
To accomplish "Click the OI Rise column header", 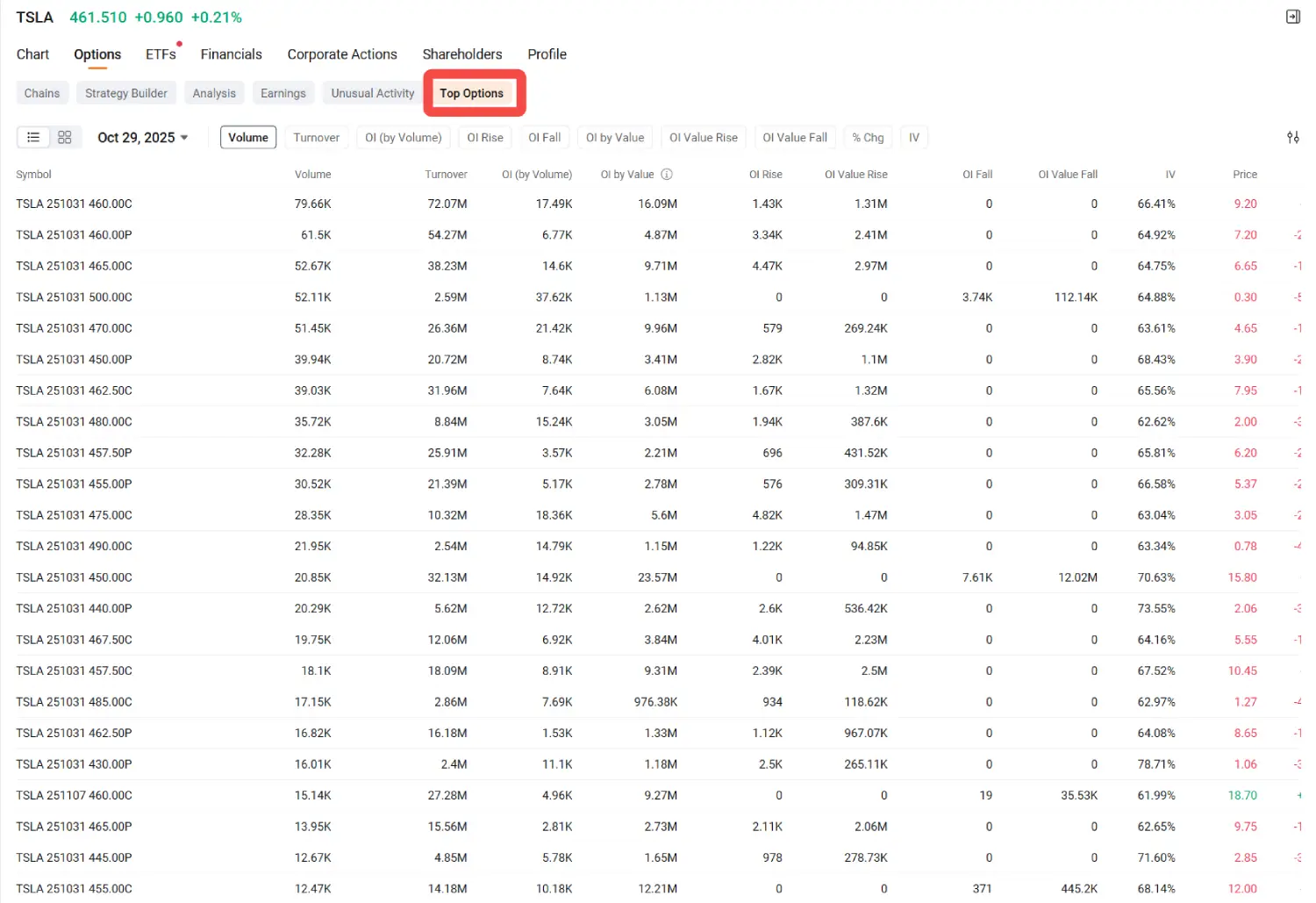I will (x=766, y=175).
